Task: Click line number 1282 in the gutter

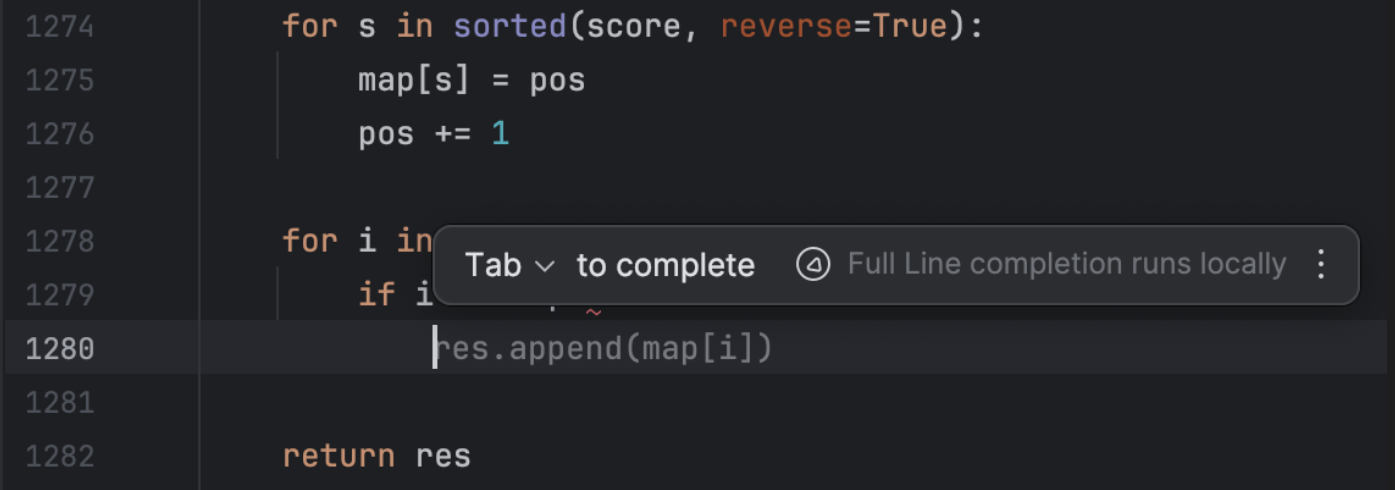Action: click(x=60, y=457)
